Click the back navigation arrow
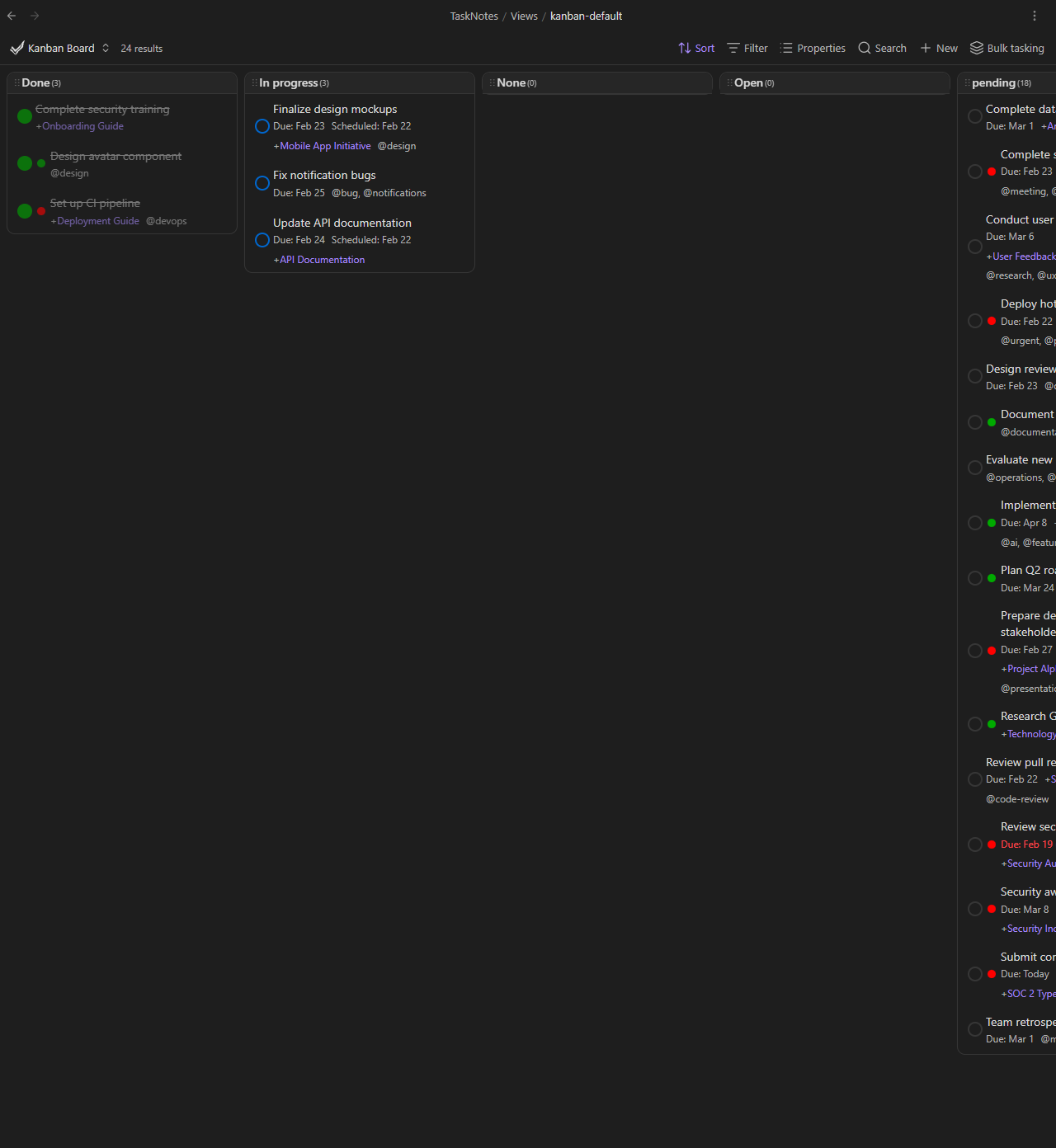The image size is (1056, 1148). tap(11, 16)
